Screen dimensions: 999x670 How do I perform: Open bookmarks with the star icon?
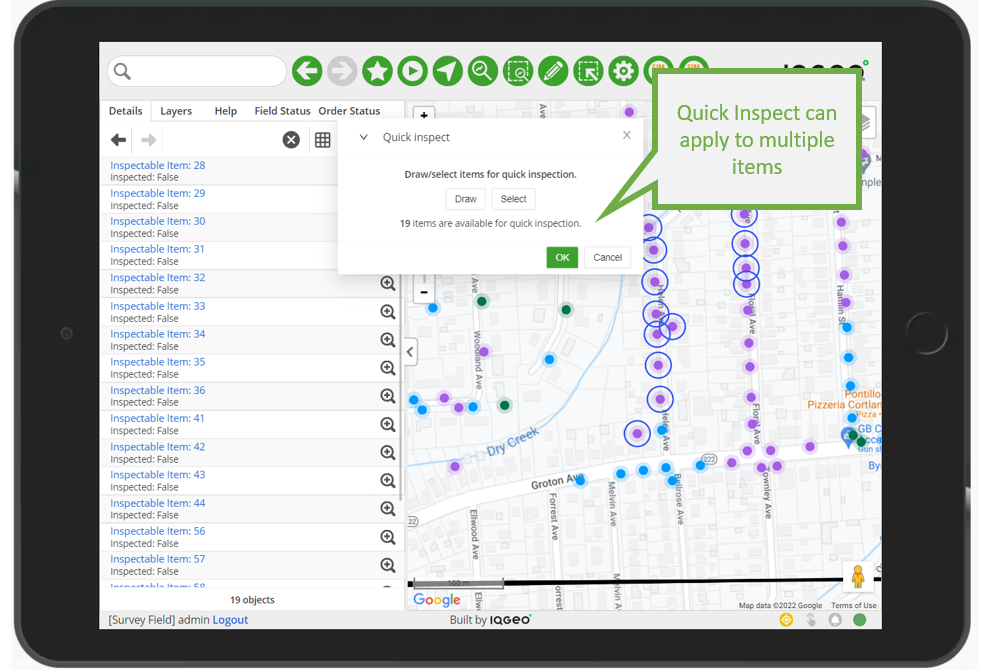[x=377, y=71]
